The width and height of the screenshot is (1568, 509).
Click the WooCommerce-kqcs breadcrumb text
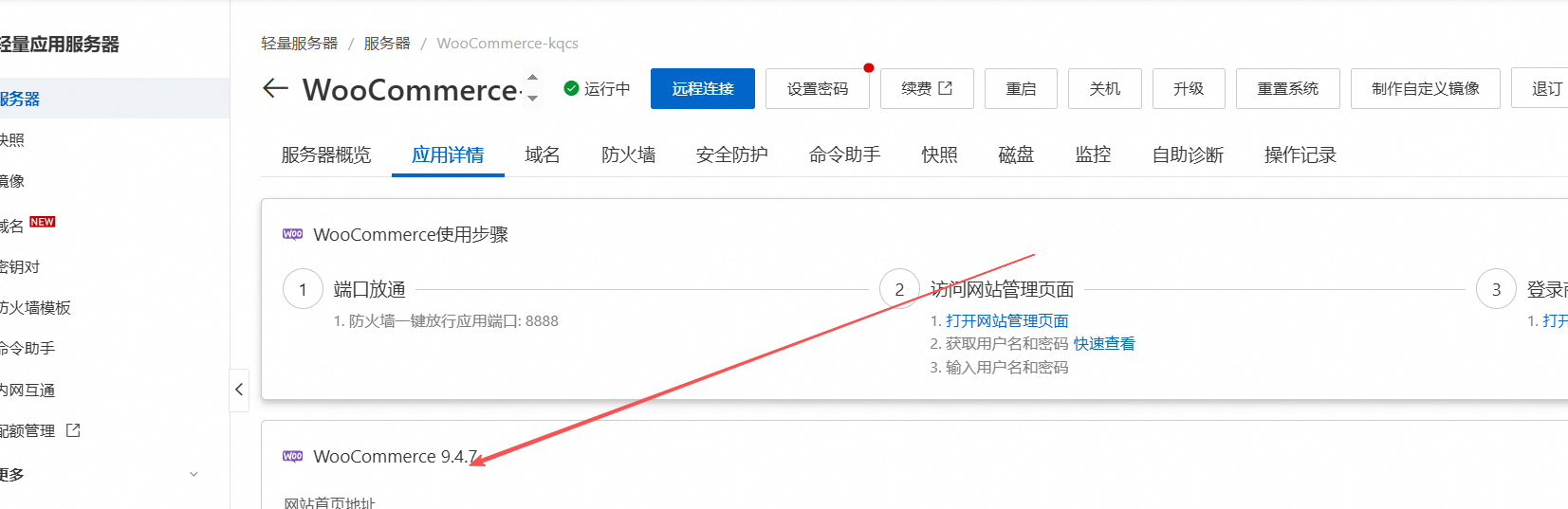click(x=507, y=44)
